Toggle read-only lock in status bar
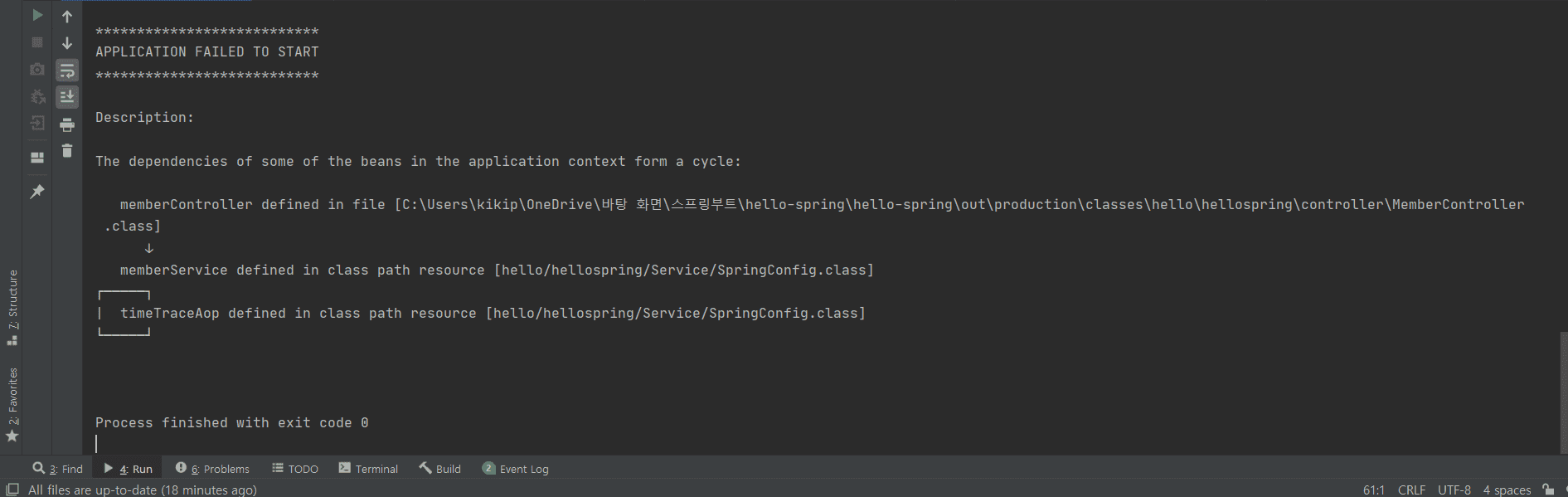This screenshot has height=497, width=1568. coord(1547,490)
